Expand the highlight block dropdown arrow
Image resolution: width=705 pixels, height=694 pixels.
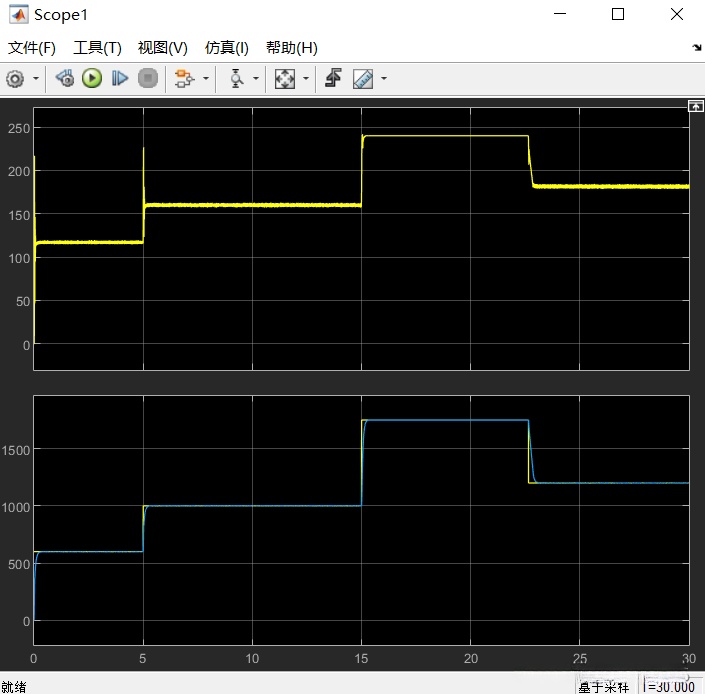[206, 79]
